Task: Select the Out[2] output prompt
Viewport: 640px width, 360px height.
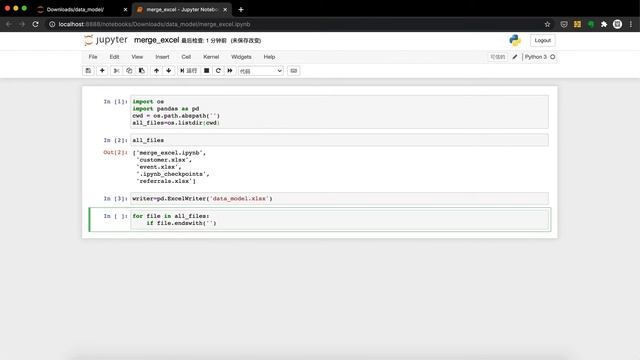Action: tap(115, 152)
